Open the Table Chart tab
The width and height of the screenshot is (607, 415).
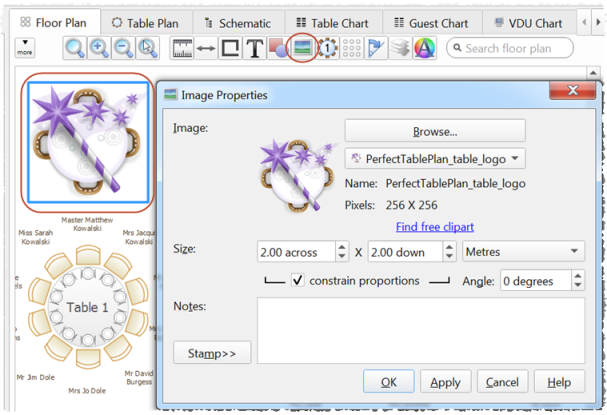[x=333, y=23]
